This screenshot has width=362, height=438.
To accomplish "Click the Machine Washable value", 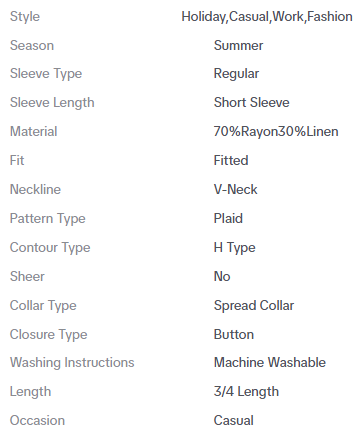I will pos(270,362).
